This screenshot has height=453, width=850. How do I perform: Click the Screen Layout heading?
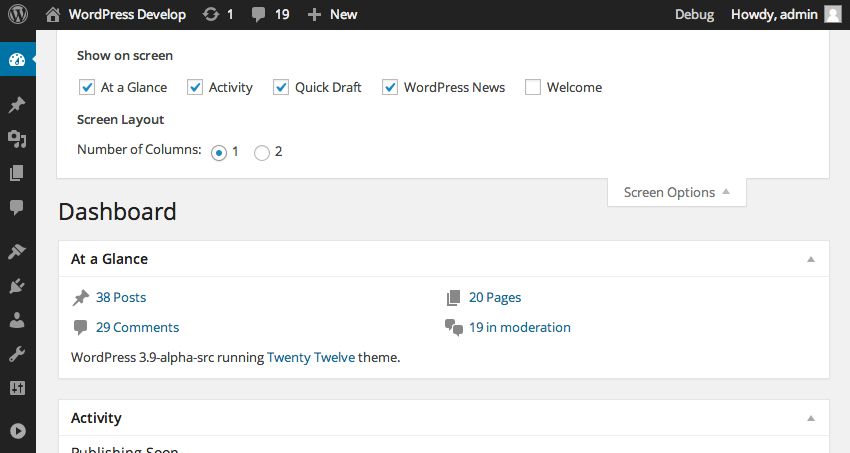click(120, 120)
